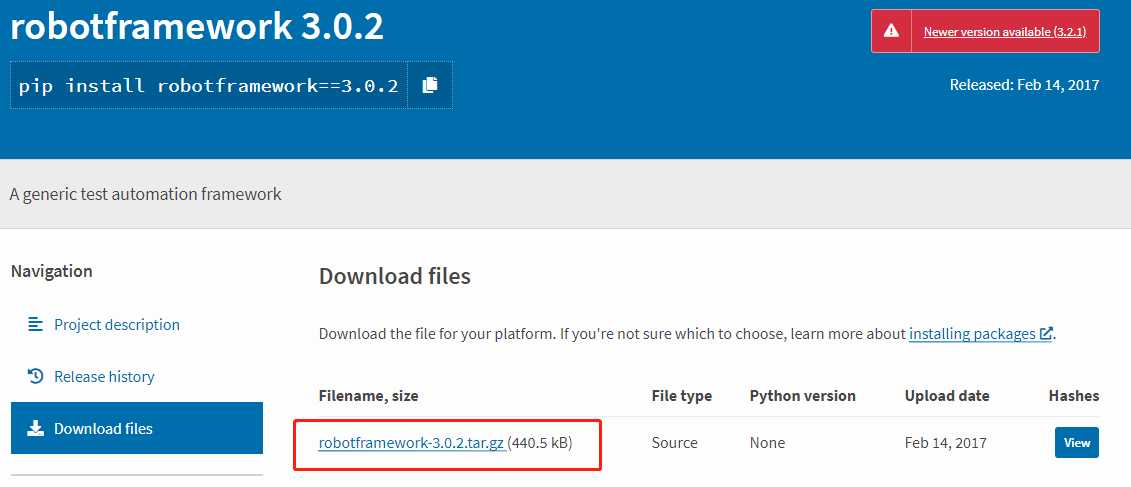Follow the installing packages link
The height and width of the screenshot is (487, 1131).
click(x=972, y=334)
